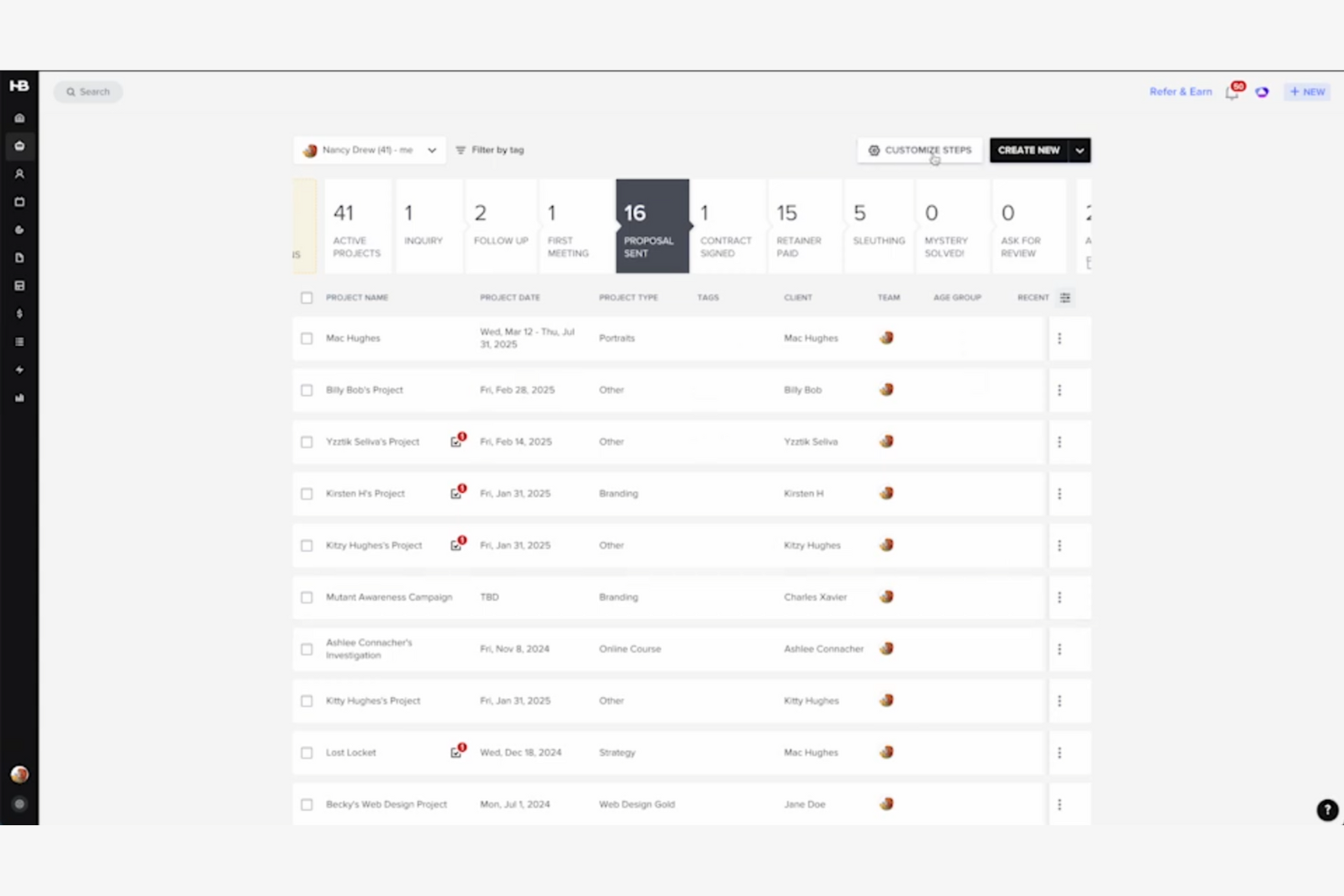This screenshot has width=1344, height=896.
Task: Click the Refer & Earn link
Action: pos(1180,92)
